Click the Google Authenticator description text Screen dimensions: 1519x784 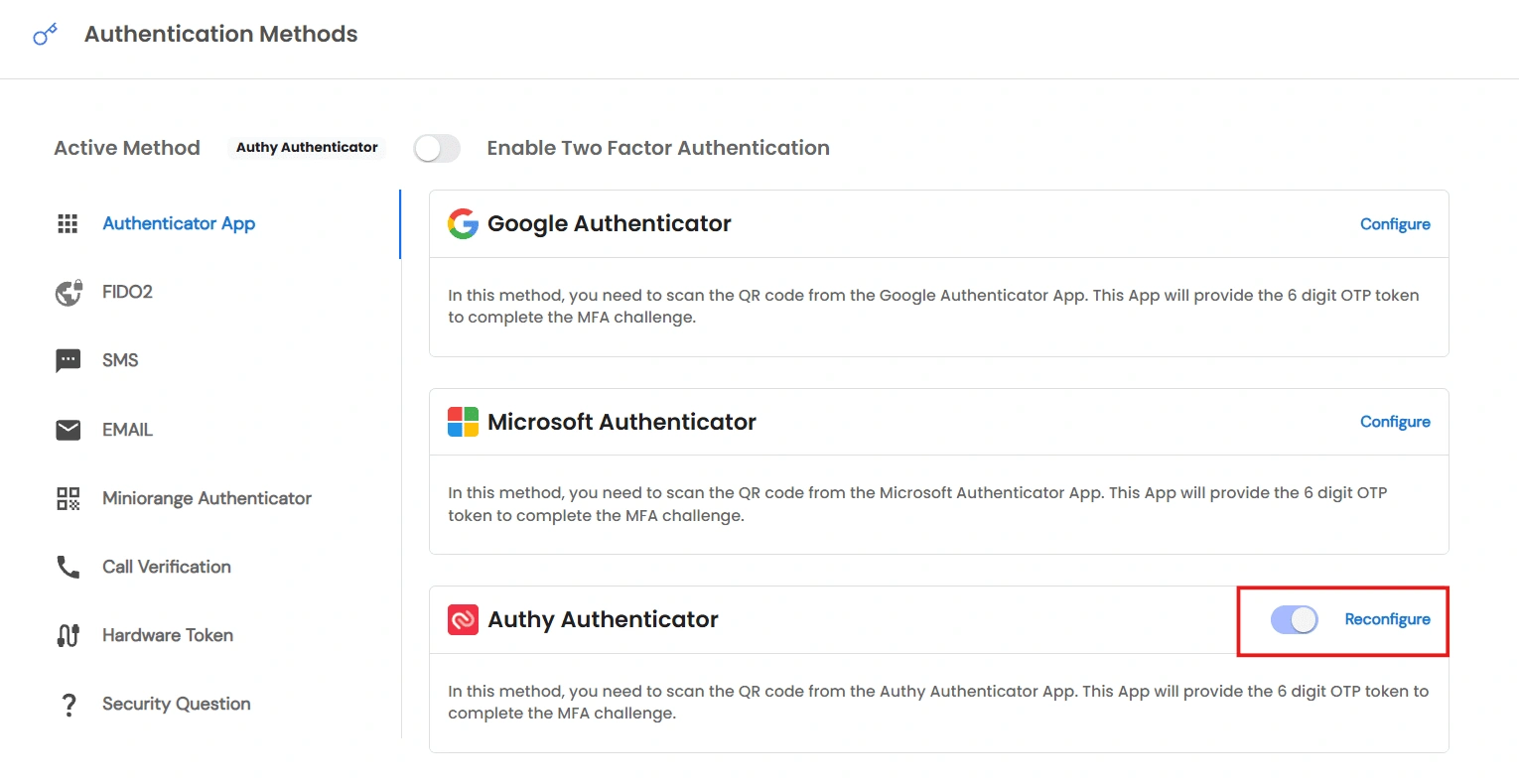[933, 307]
